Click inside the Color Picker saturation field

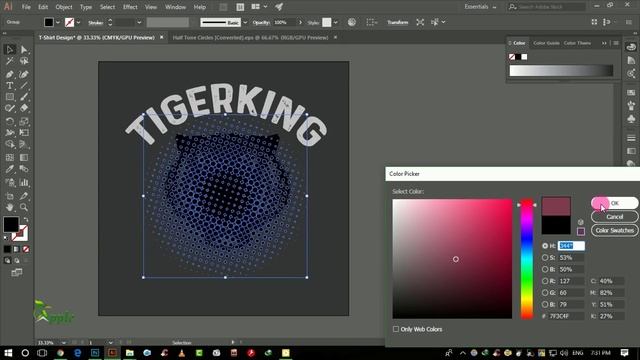(x=571, y=258)
